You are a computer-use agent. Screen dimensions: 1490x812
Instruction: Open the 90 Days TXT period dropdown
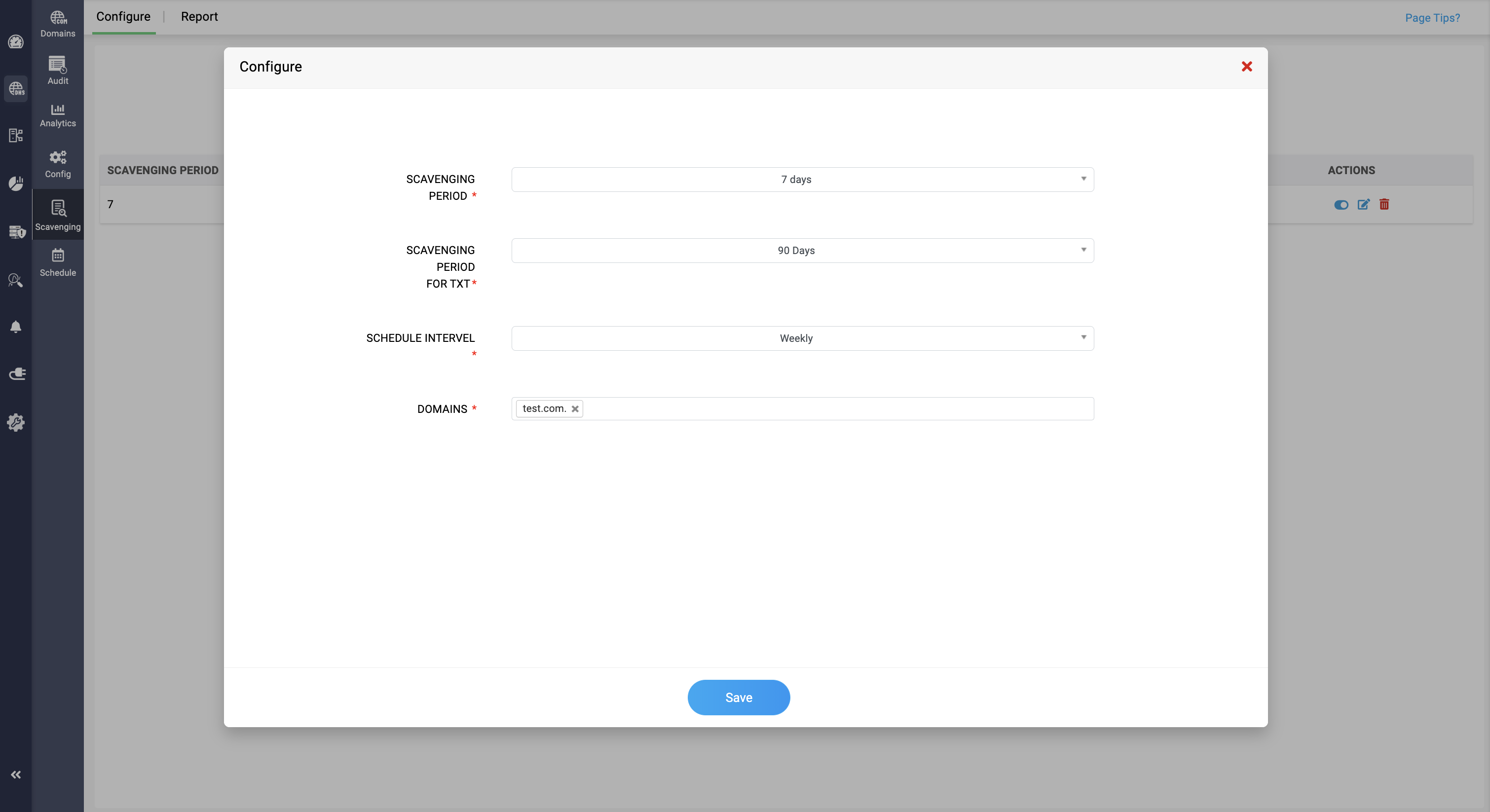click(802, 251)
